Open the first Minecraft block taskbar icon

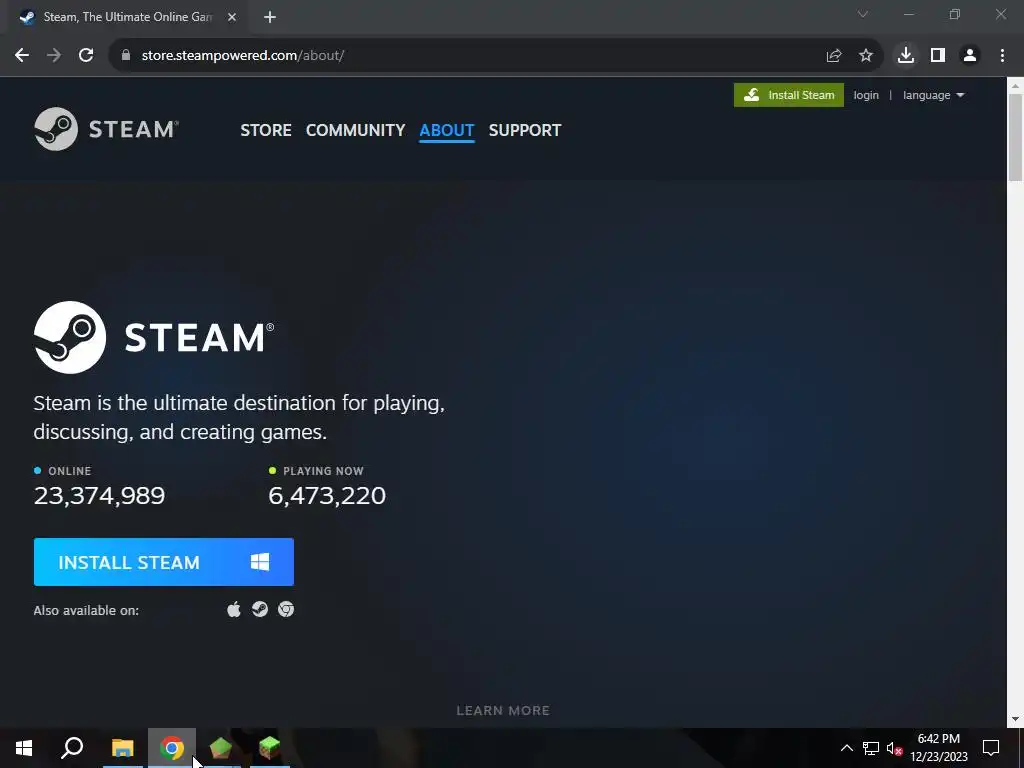[x=221, y=748]
